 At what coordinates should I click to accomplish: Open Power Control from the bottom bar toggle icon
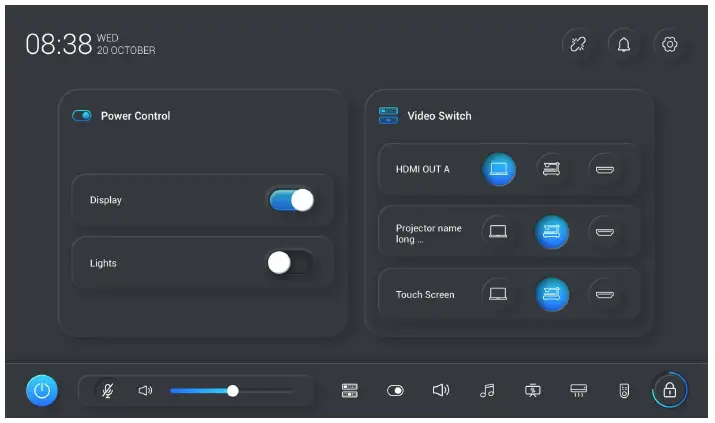click(395, 391)
